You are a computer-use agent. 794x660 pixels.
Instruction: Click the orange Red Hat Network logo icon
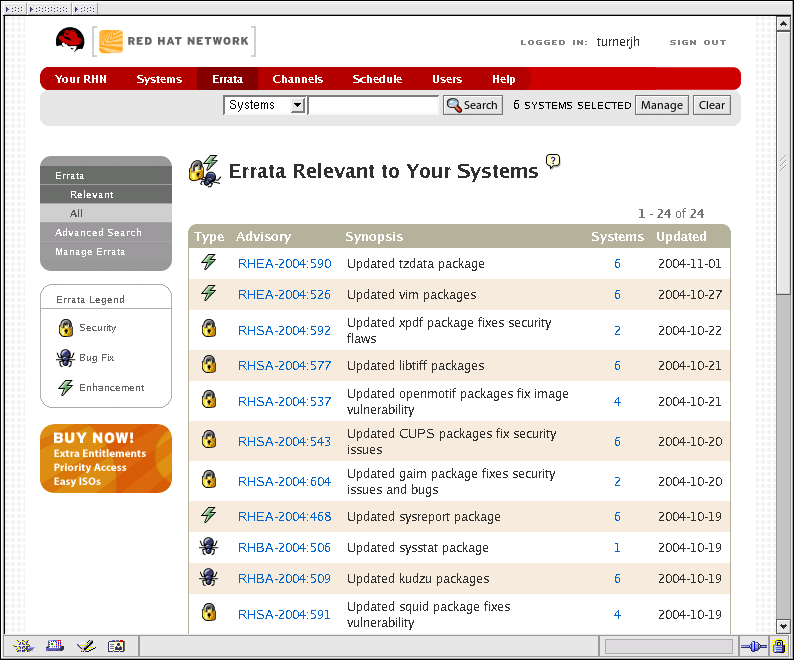[x=110, y=42]
